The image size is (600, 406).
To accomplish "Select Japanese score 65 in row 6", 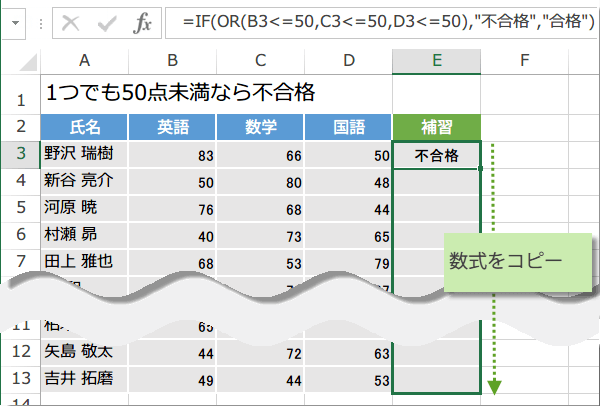I will pyautogui.click(x=348, y=235).
